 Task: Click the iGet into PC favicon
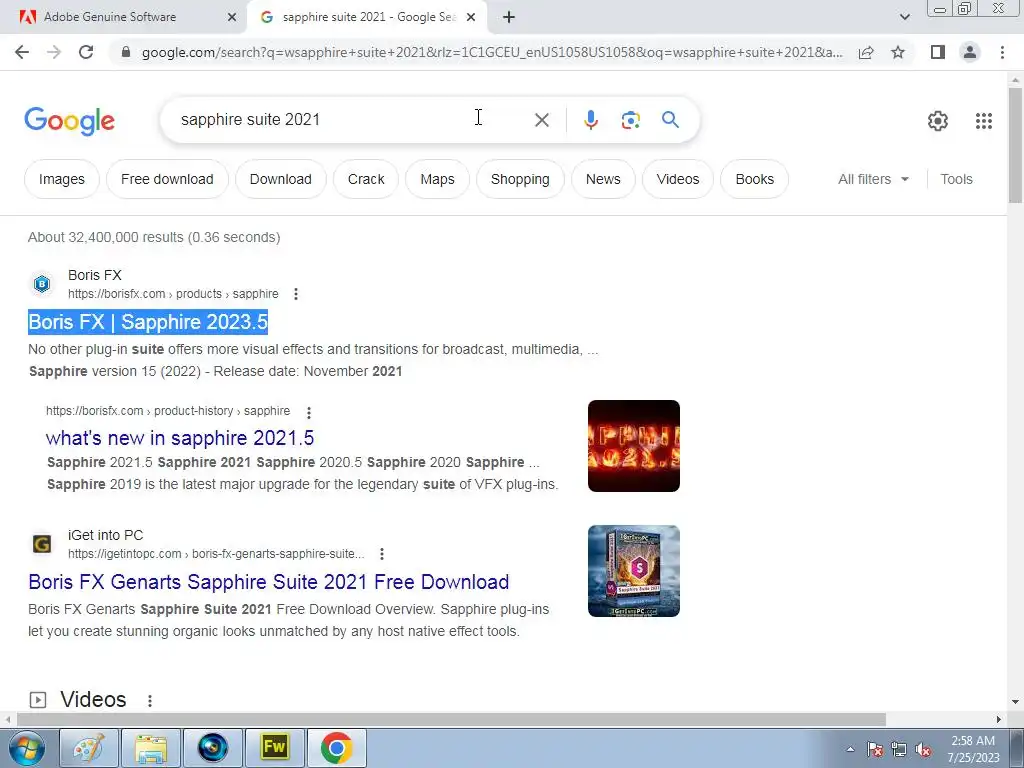(x=42, y=544)
